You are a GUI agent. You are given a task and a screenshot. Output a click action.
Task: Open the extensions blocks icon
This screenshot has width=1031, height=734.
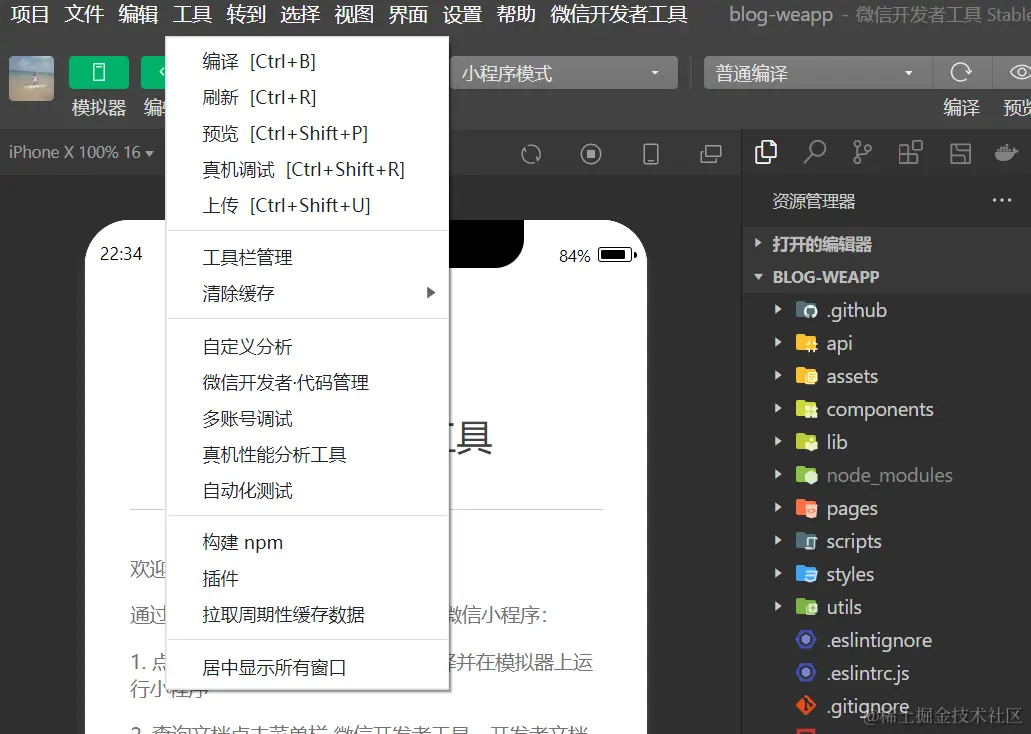(x=911, y=153)
